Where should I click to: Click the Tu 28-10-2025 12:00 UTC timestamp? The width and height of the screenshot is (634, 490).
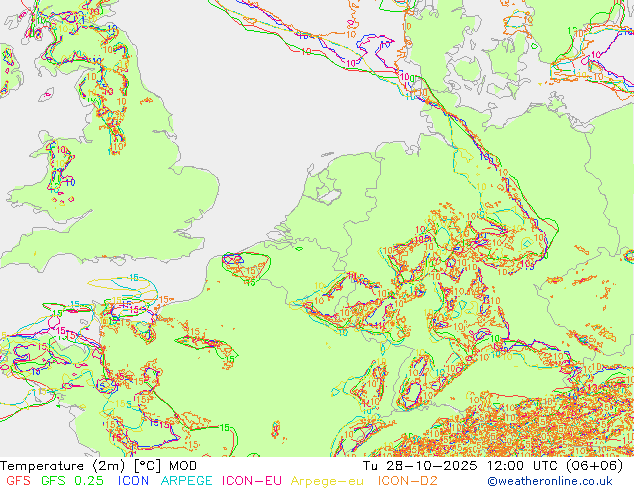[x=493, y=466]
